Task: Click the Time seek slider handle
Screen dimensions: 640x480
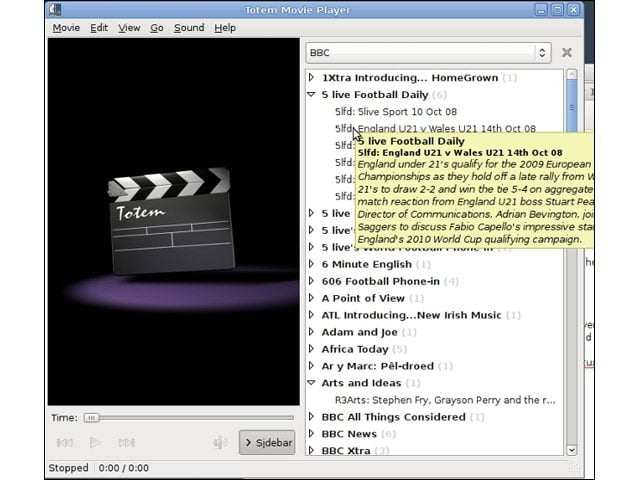Action: (91, 418)
